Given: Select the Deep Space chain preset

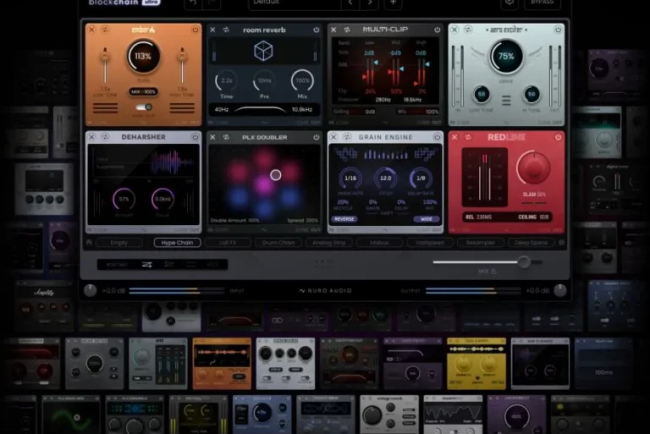Looking at the screenshot, I should click(531, 242).
